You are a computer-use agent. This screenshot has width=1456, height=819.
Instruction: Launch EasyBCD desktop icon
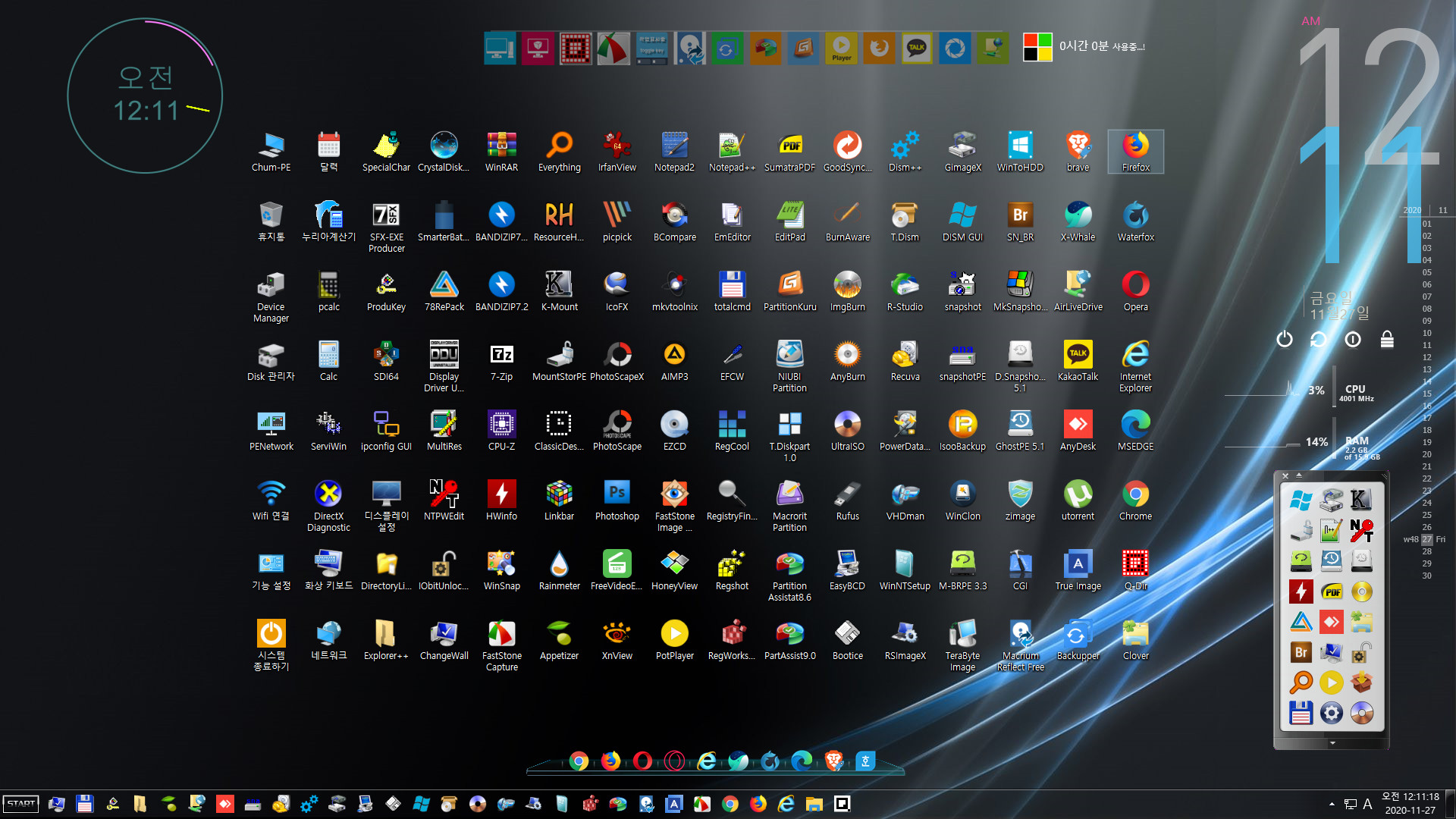[847, 570]
